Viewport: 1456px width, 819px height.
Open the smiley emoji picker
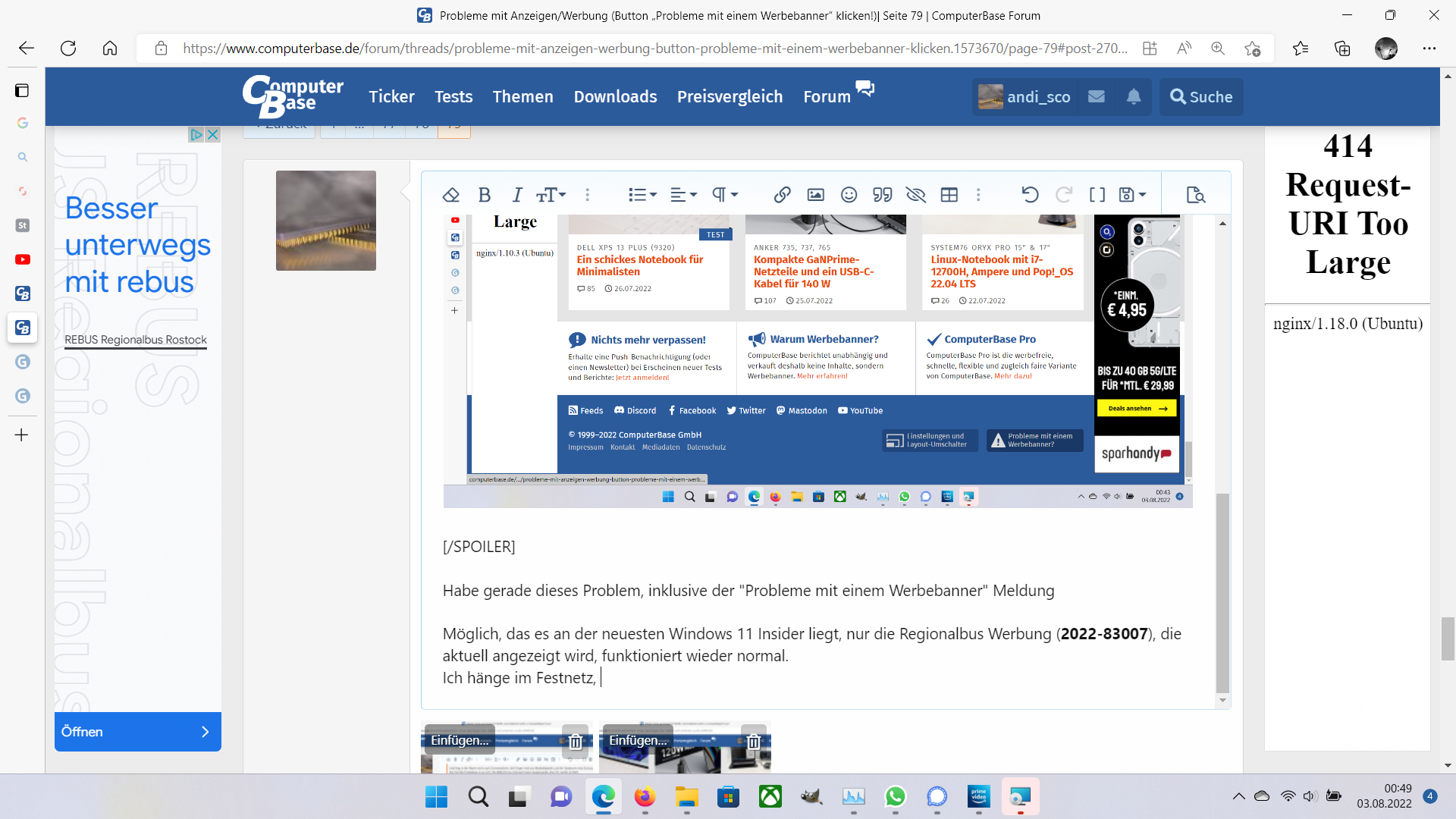[849, 195]
